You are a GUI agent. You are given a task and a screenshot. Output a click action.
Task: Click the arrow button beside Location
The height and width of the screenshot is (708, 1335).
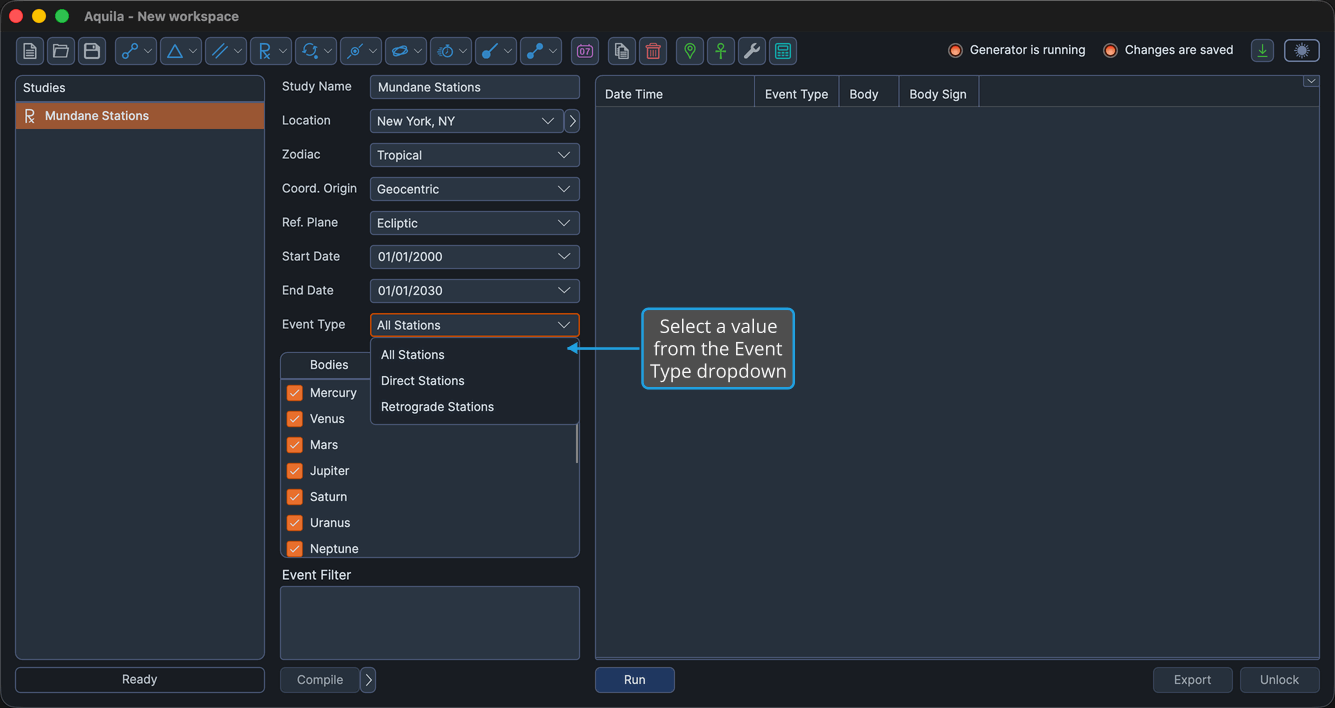coord(572,121)
